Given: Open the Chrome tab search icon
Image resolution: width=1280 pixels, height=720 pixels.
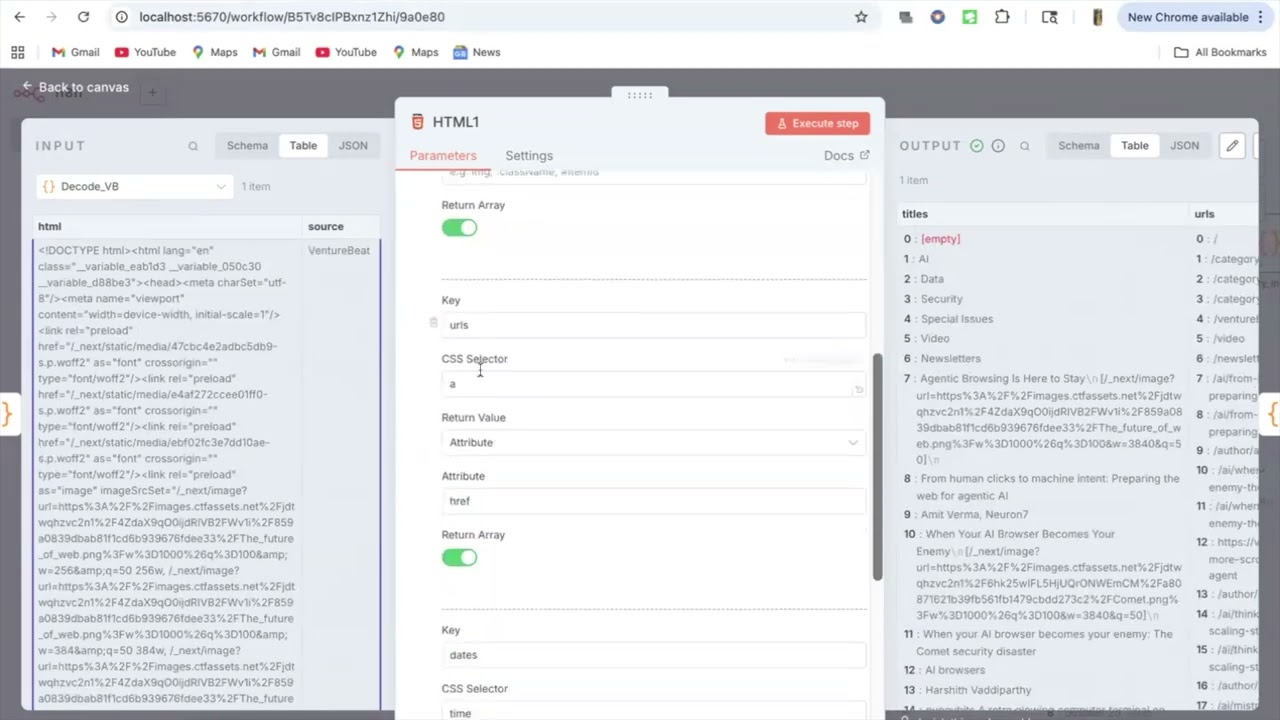Looking at the screenshot, I should pos(1049,17).
